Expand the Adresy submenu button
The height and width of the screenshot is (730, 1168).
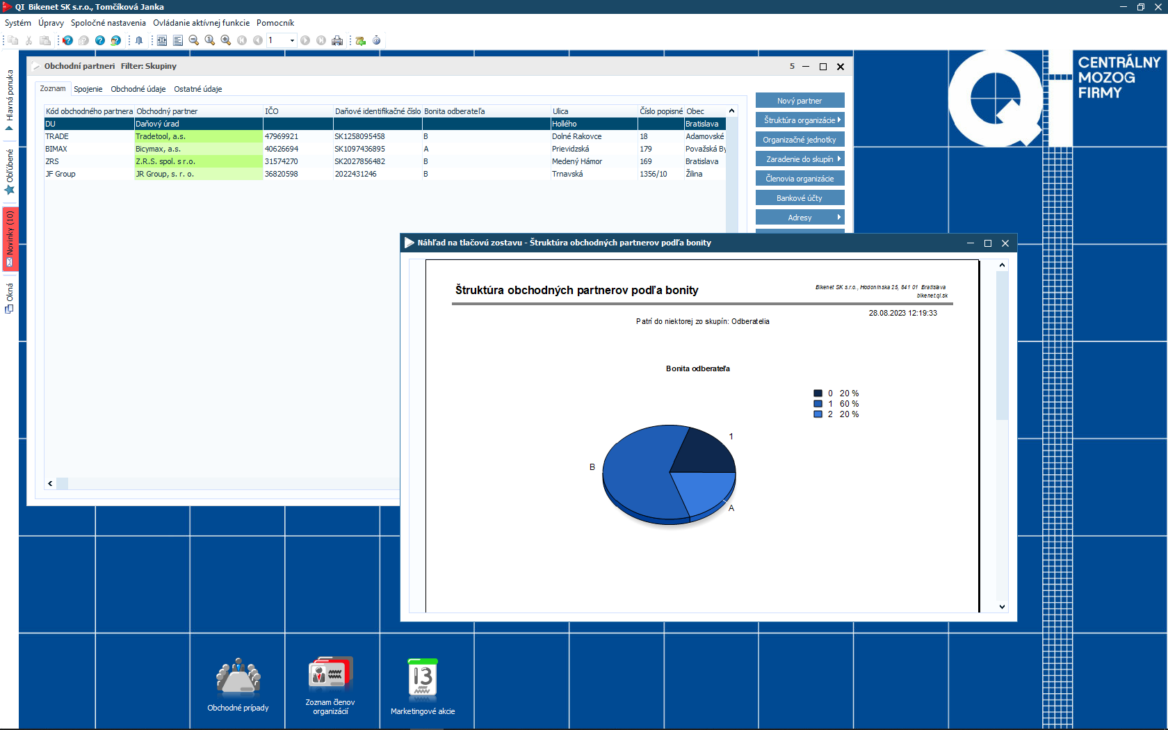point(800,217)
